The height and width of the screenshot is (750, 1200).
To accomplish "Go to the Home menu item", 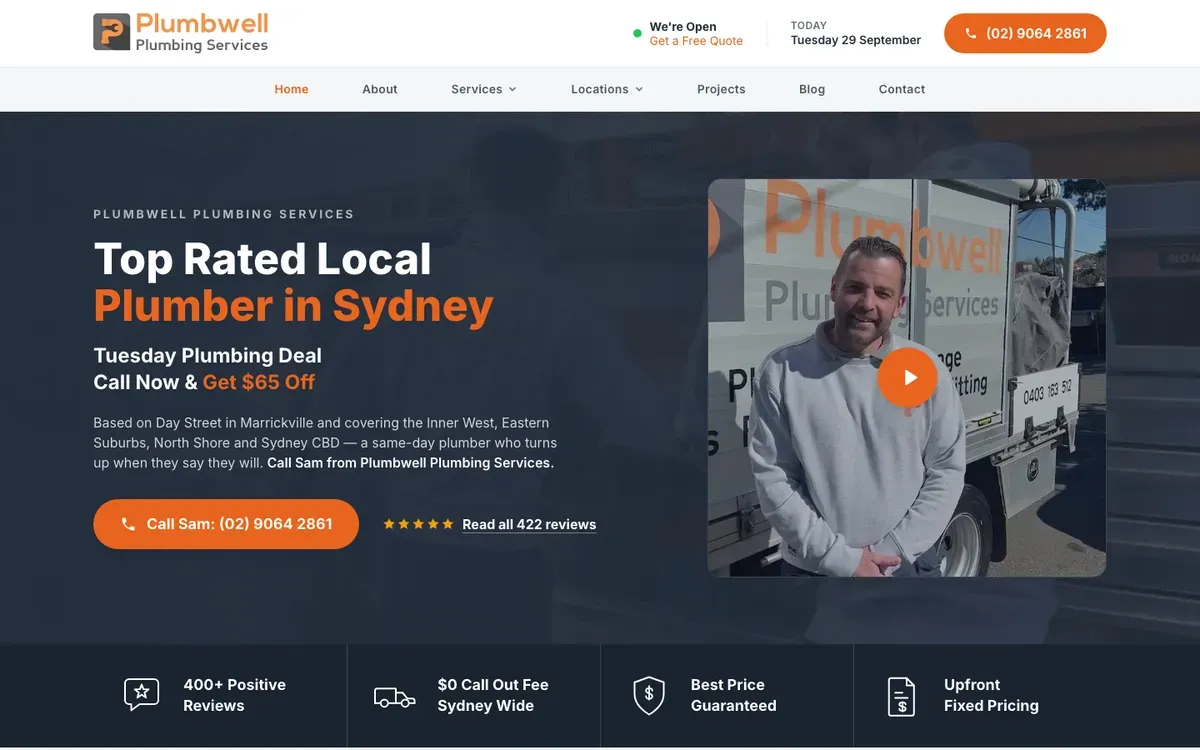I will point(291,89).
